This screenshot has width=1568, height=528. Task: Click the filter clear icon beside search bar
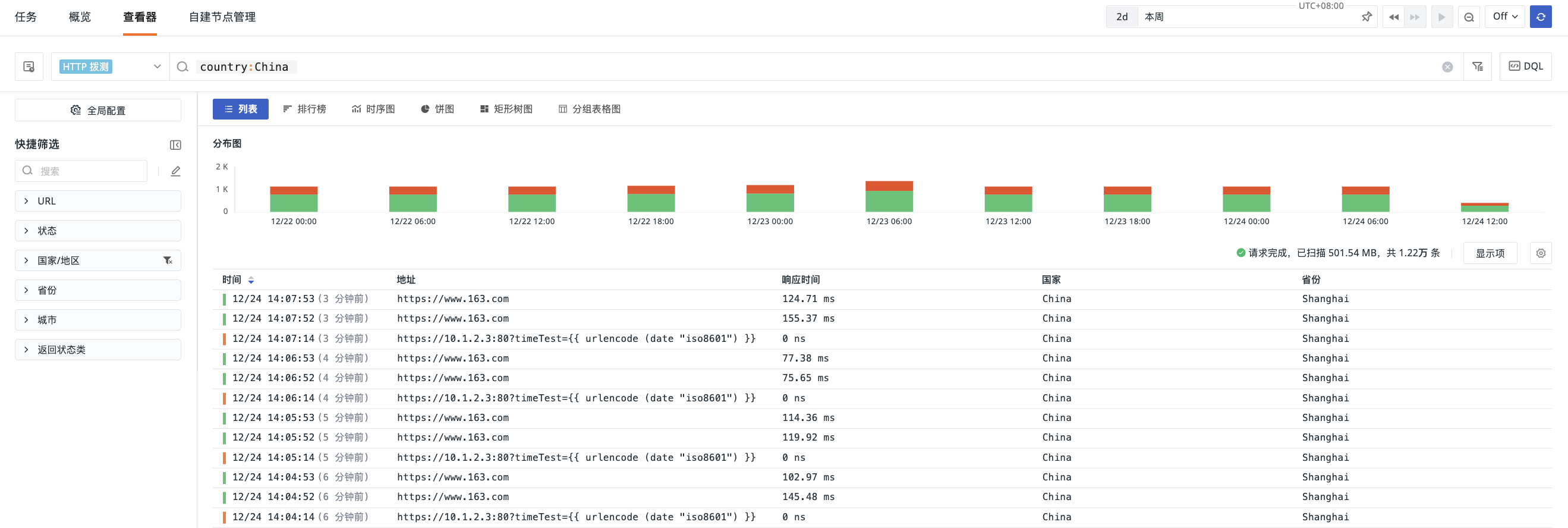(1477, 67)
